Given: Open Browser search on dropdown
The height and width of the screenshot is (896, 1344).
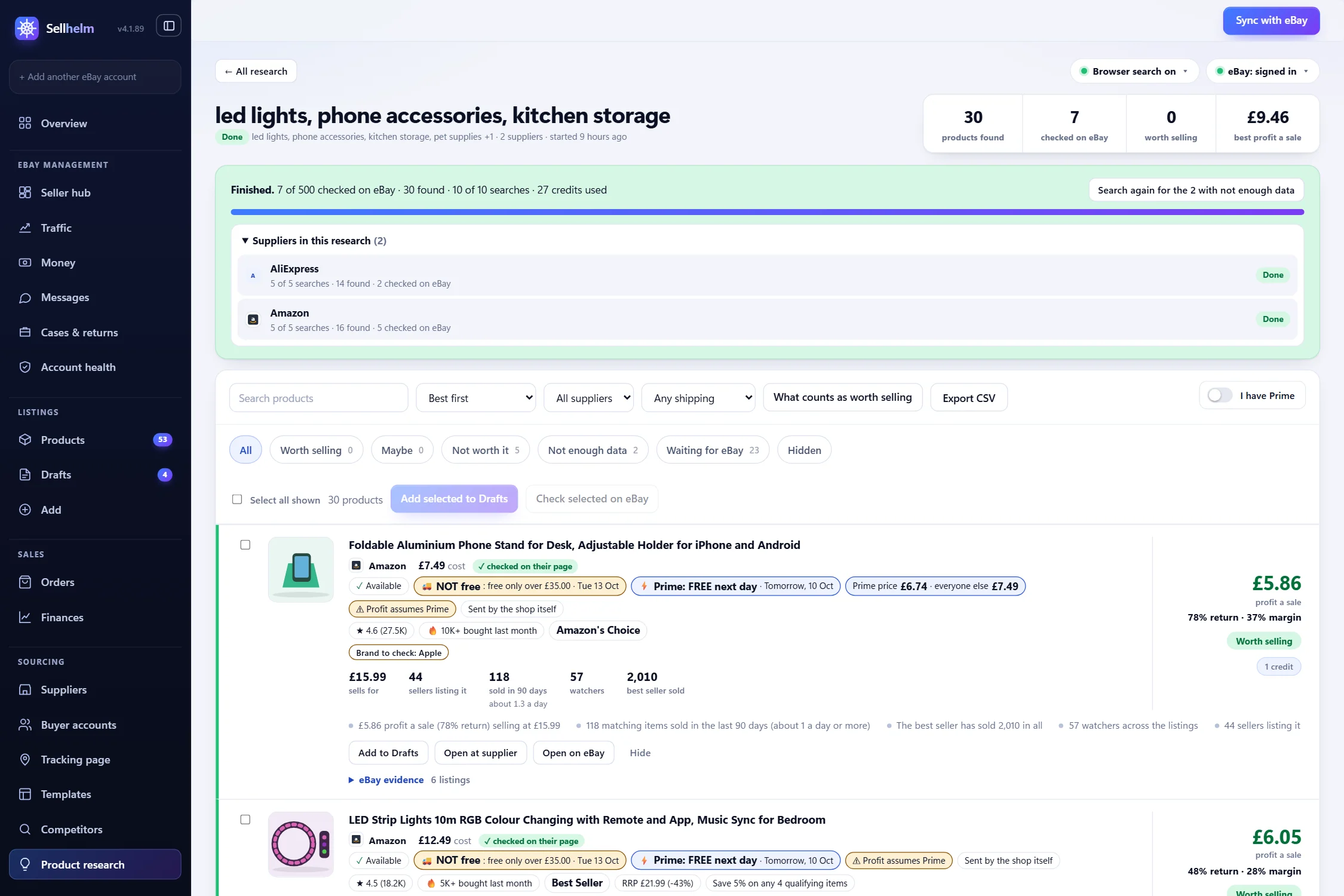Looking at the screenshot, I should coord(1134,71).
